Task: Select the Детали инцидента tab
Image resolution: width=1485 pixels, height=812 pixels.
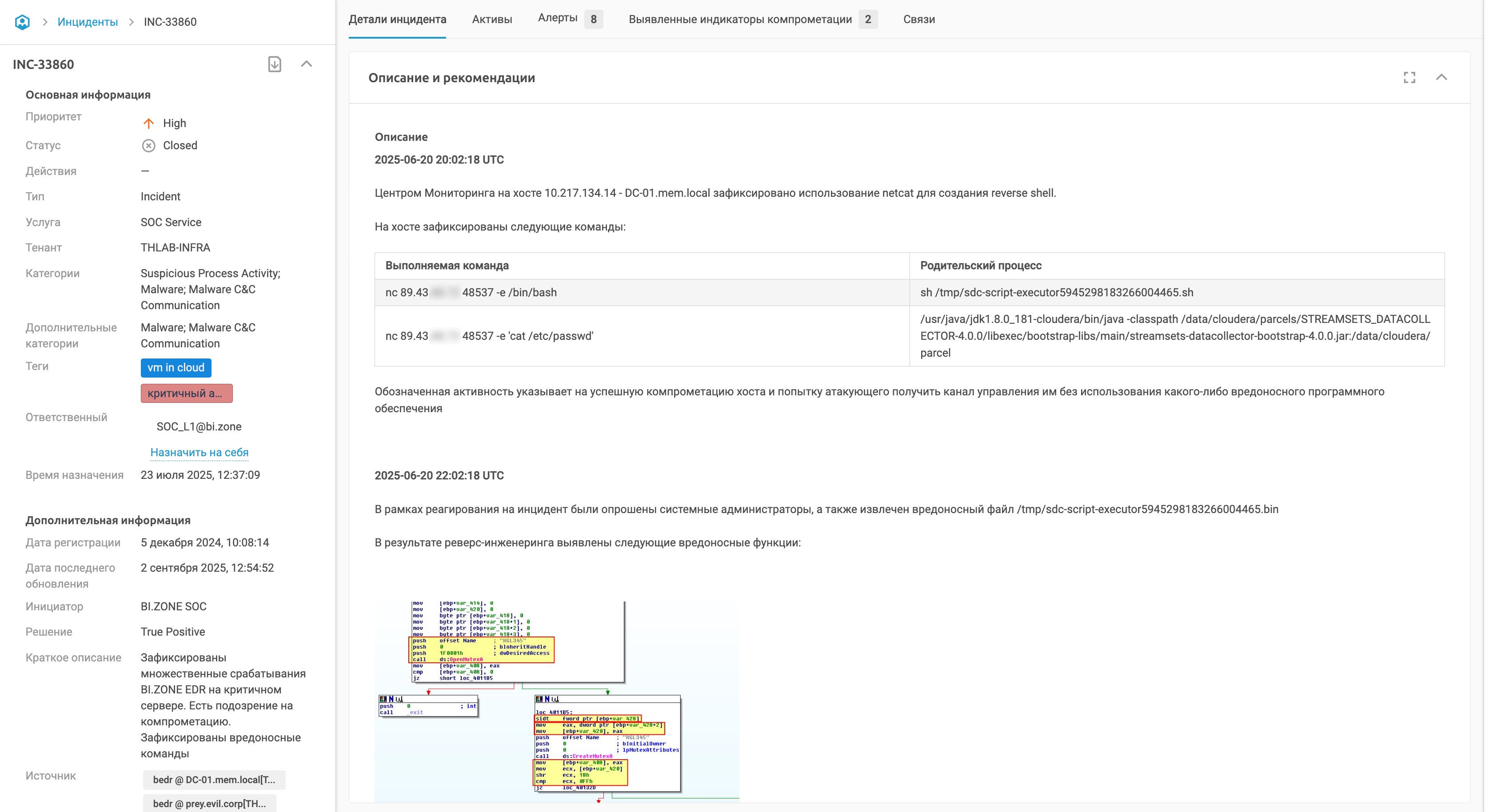Action: click(x=397, y=19)
